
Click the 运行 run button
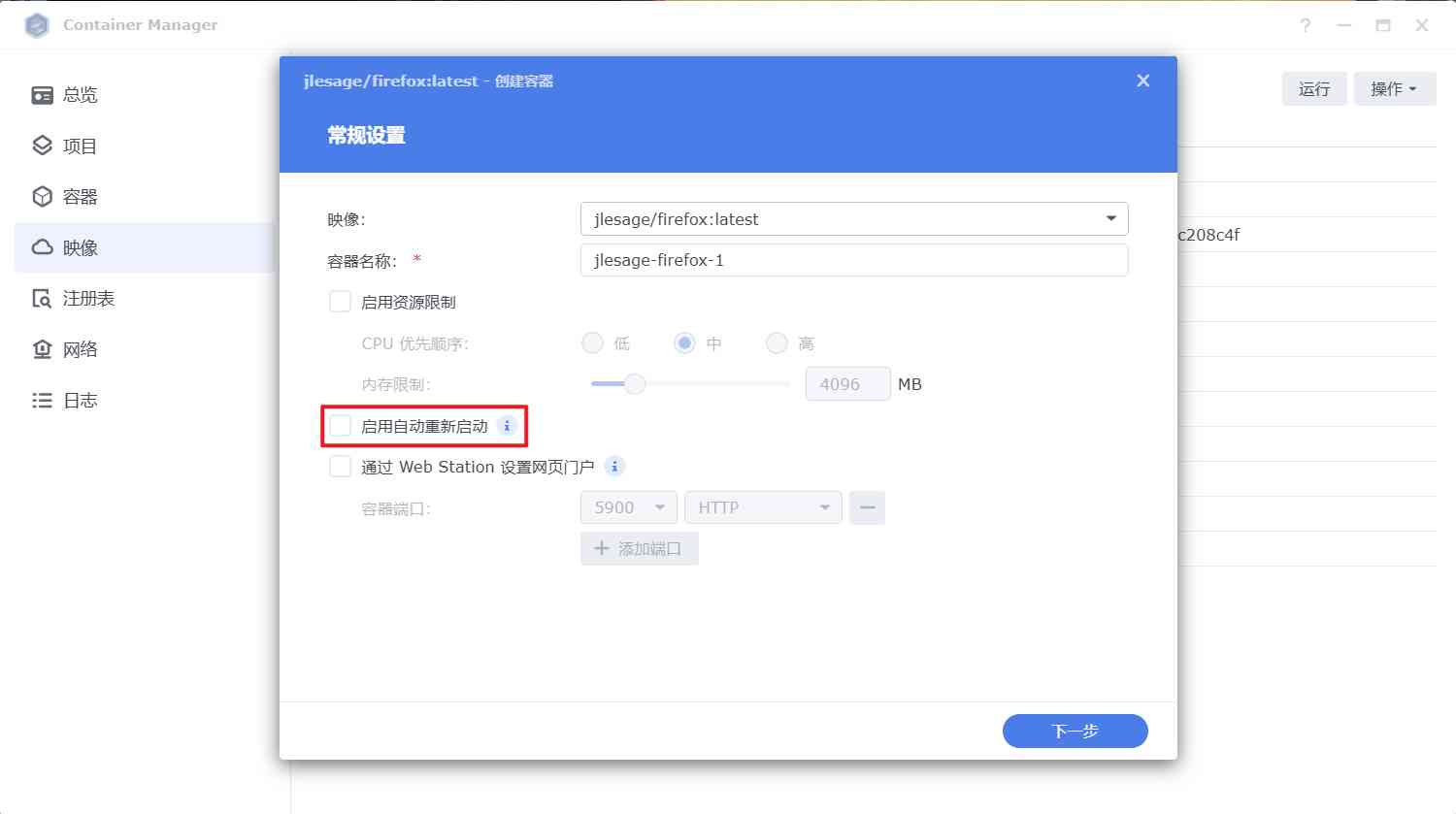click(x=1314, y=89)
